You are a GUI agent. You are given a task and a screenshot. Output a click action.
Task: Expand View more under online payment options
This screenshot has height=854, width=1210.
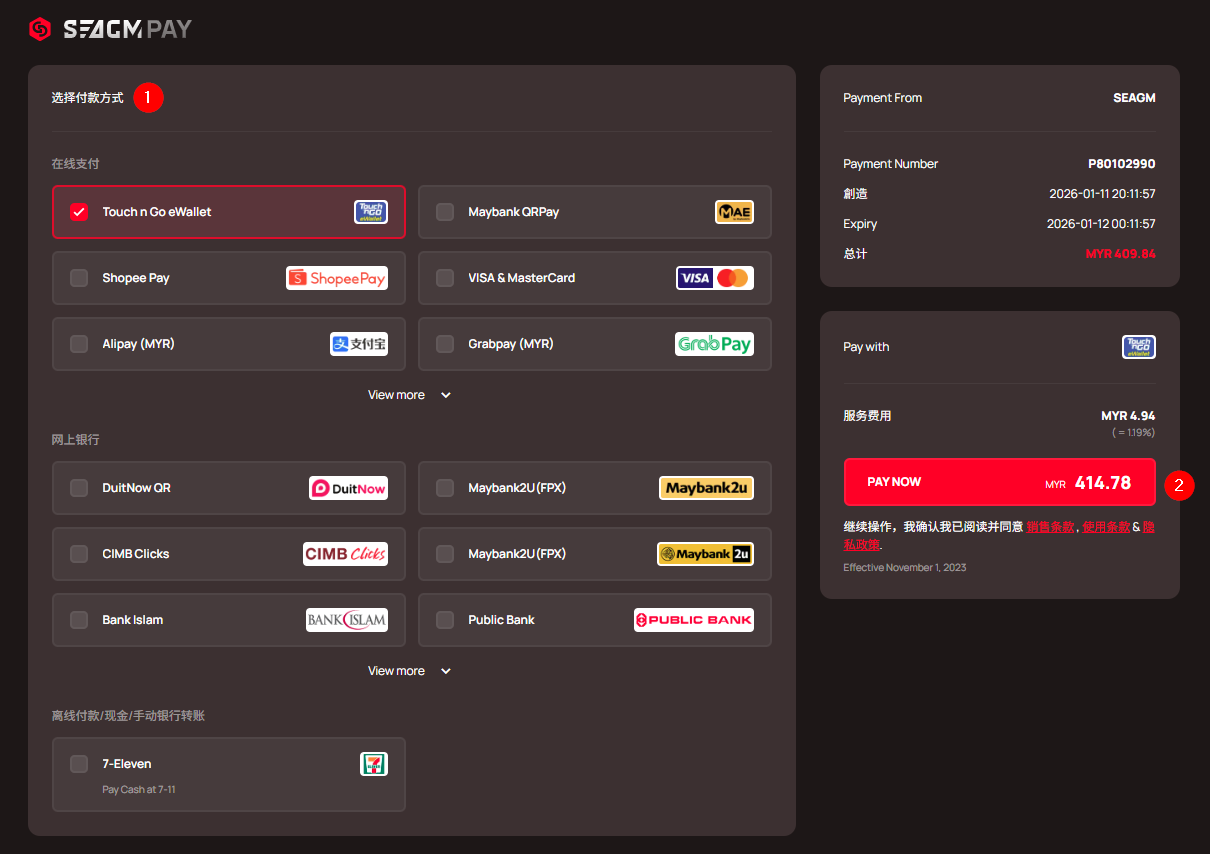point(410,395)
